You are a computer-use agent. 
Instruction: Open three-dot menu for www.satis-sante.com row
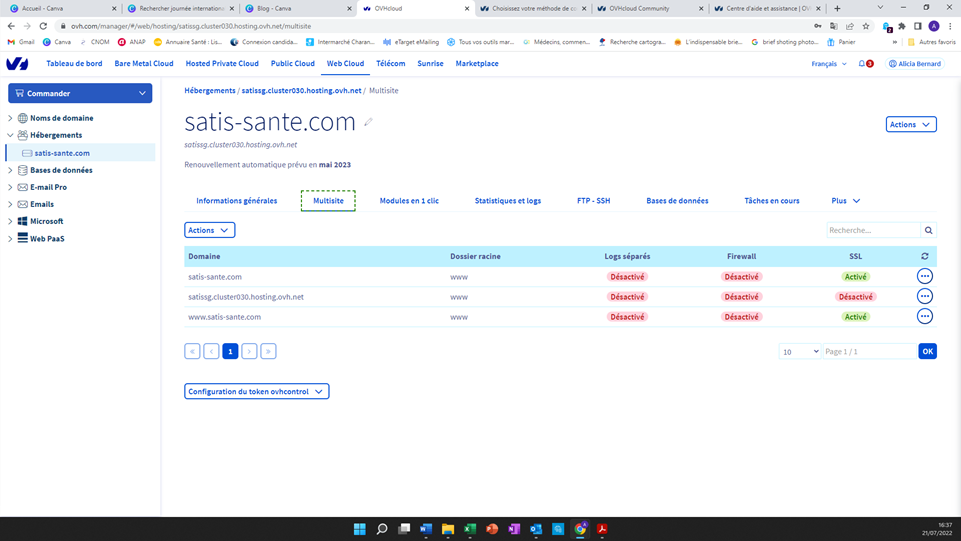(924, 317)
